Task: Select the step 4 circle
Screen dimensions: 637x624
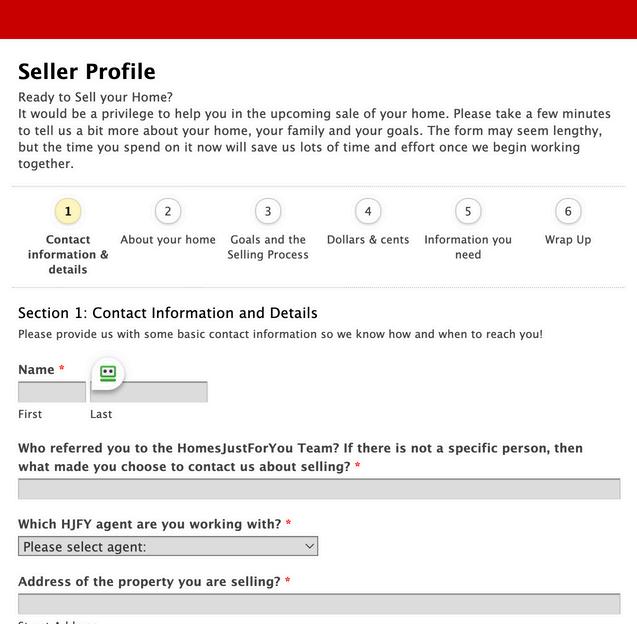Action: (368, 211)
